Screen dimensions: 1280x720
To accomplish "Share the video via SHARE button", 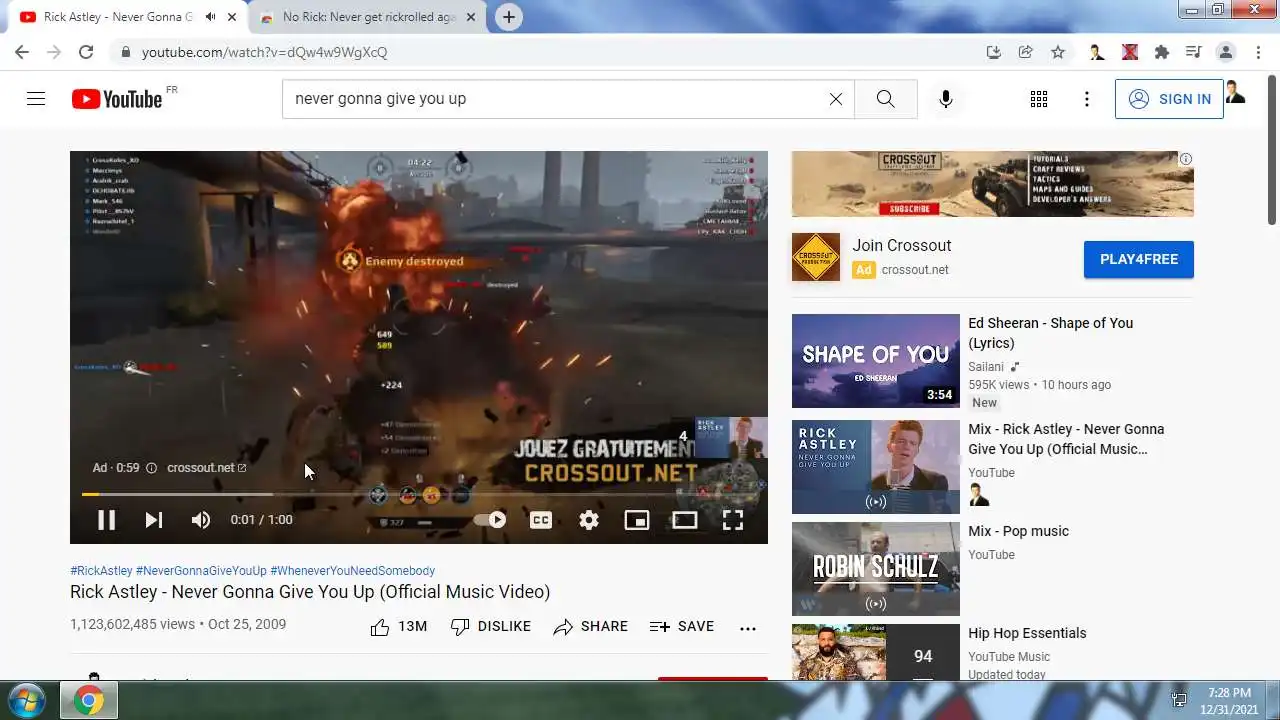I will (x=591, y=627).
